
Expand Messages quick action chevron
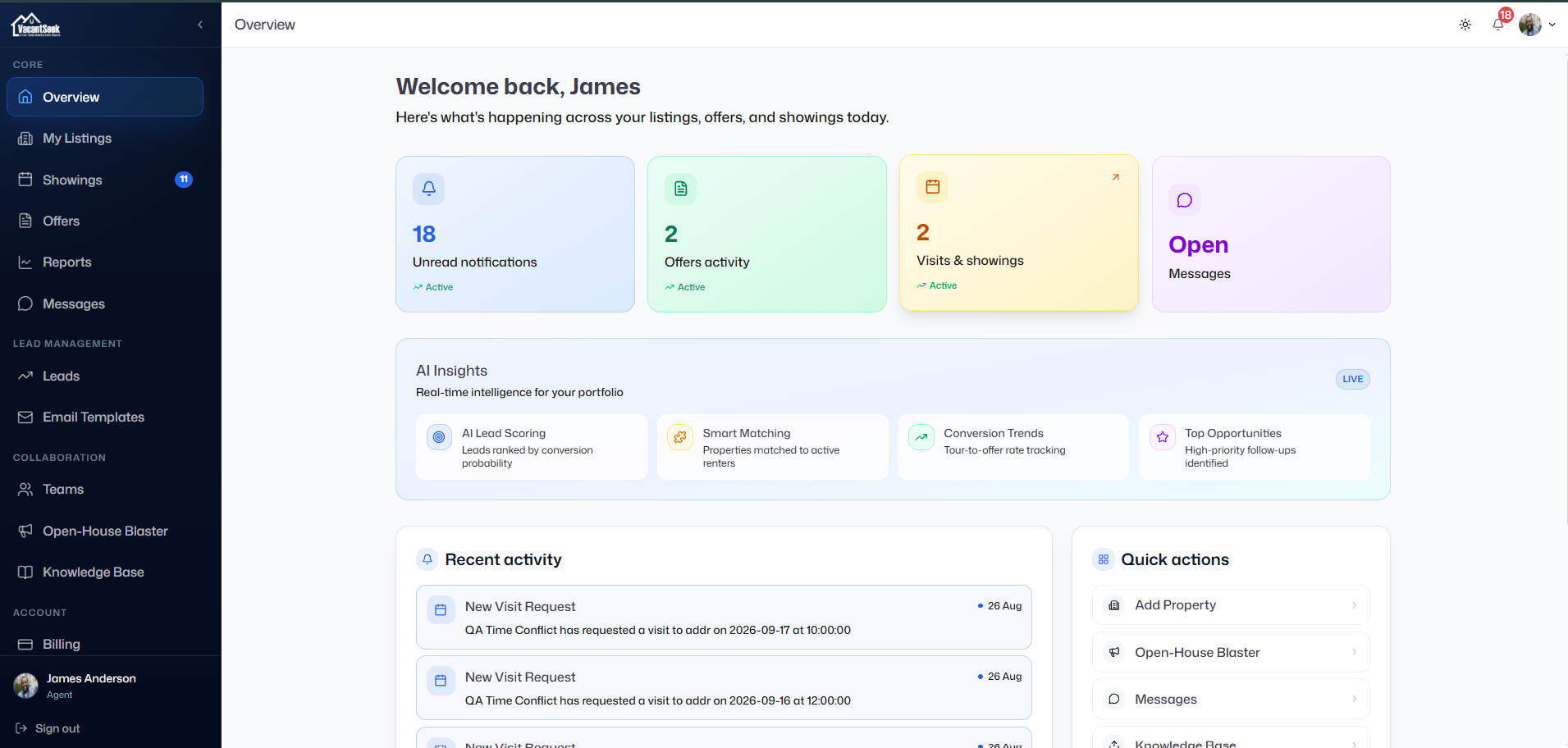pyautogui.click(x=1355, y=700)
